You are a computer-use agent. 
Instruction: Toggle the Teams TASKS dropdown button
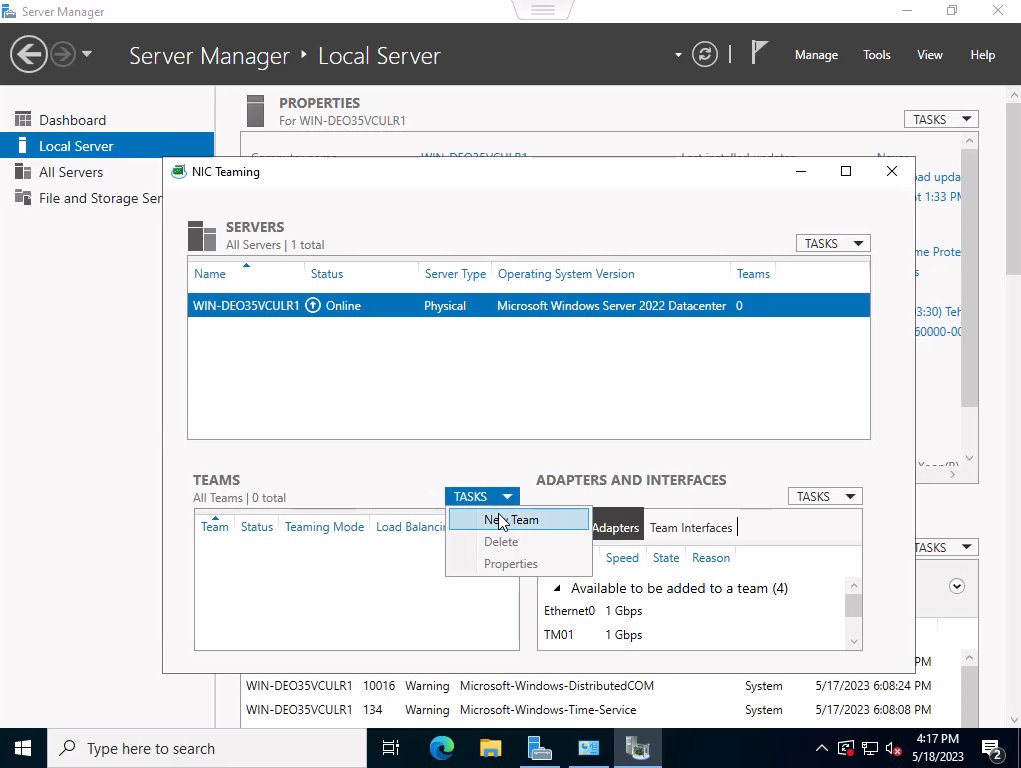tap(482, 496)
